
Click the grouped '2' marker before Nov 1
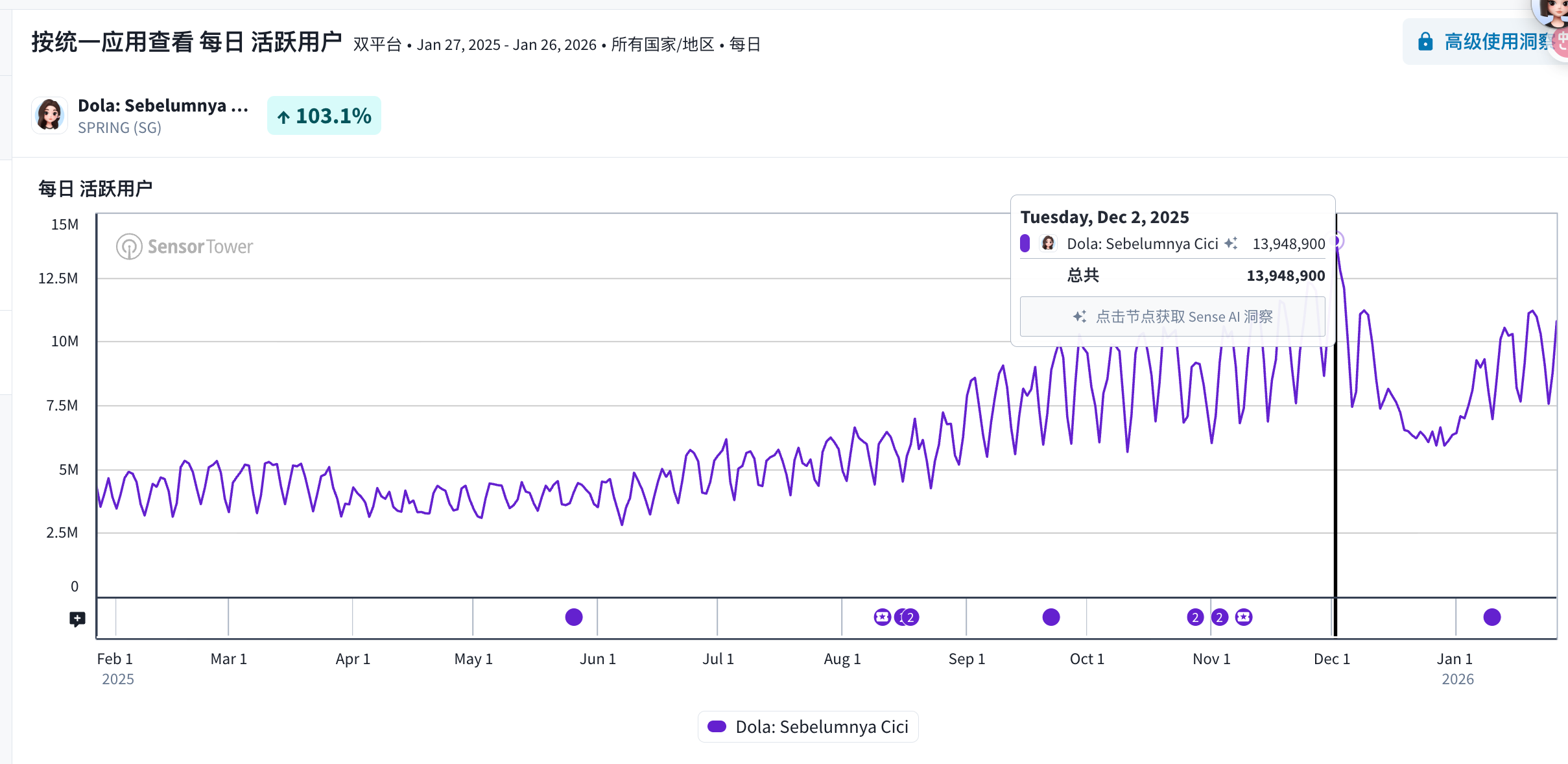[x=1195, y=617]
